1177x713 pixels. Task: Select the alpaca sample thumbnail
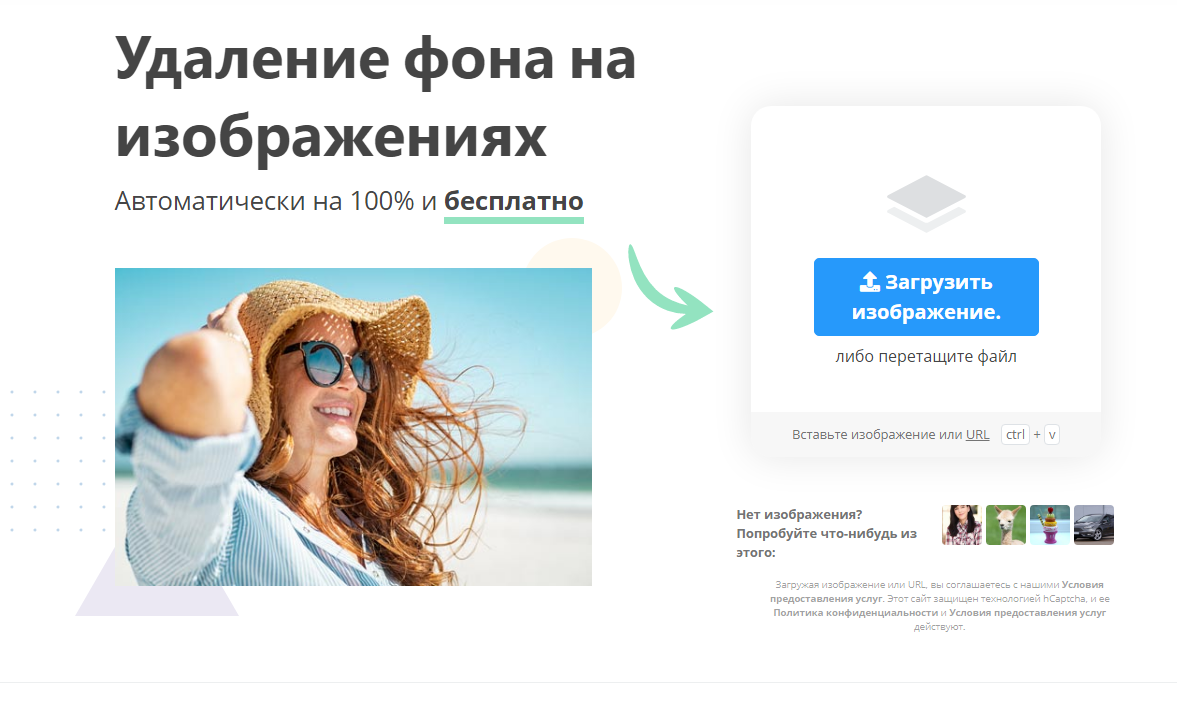(1006, 525)
